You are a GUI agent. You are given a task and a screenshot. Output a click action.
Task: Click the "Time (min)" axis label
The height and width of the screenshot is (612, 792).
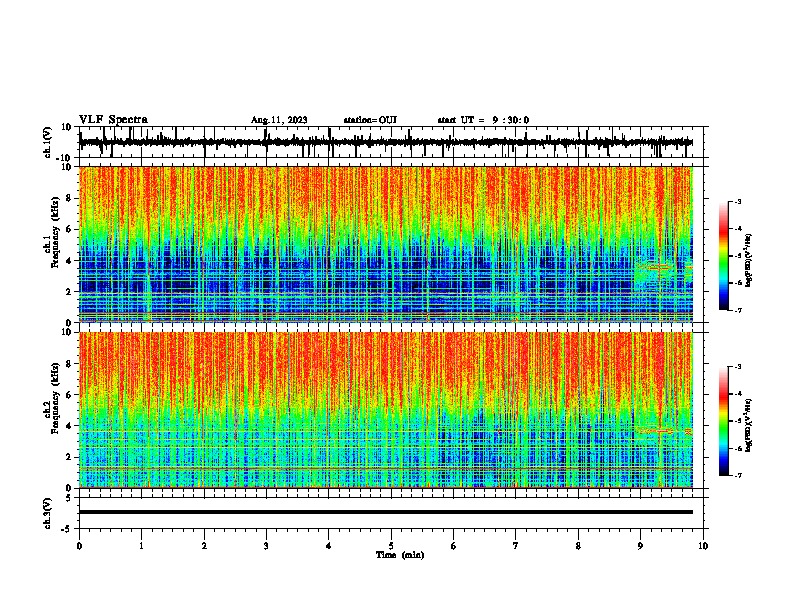tap(400, 555)
